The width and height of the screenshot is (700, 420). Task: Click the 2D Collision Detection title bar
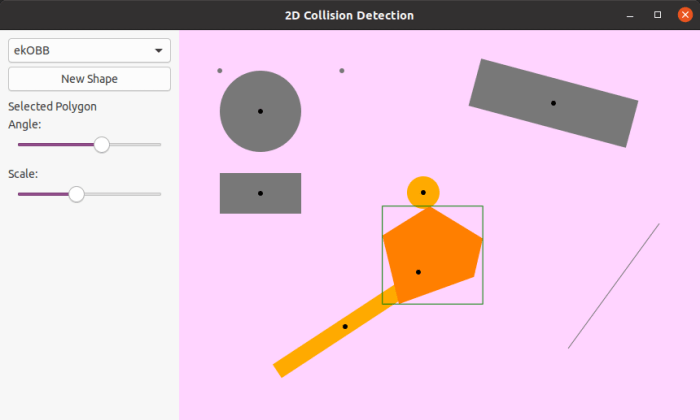pos(350,15)
